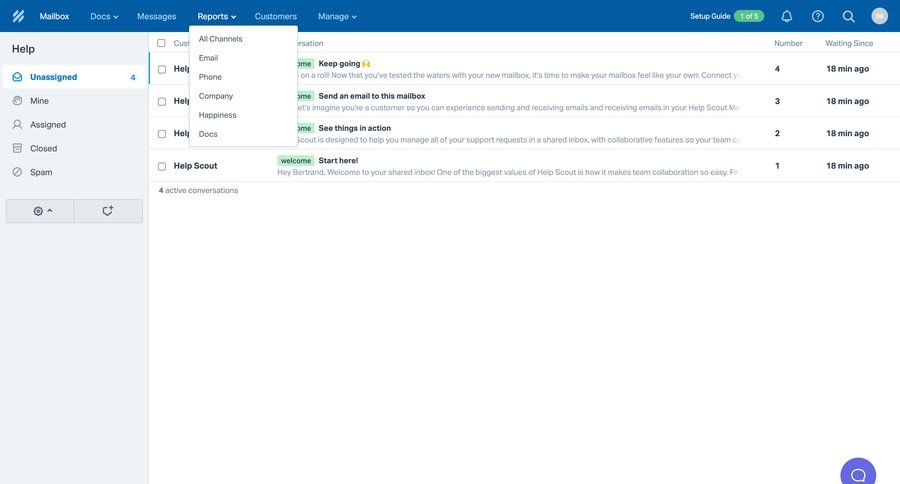Click the 1 of 5 progress badge
The image size is (900, 484).
(749, 16)
